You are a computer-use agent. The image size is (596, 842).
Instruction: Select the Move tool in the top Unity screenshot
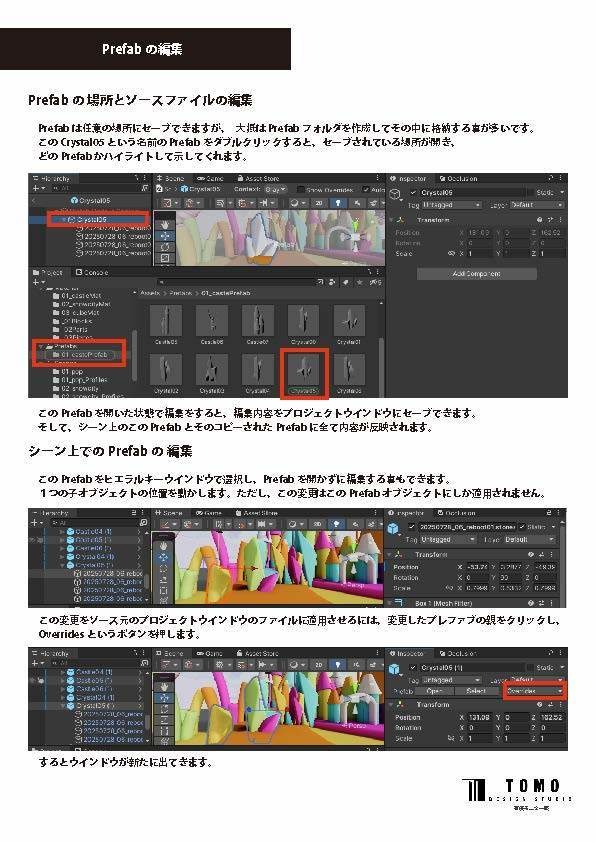(165, 236)
